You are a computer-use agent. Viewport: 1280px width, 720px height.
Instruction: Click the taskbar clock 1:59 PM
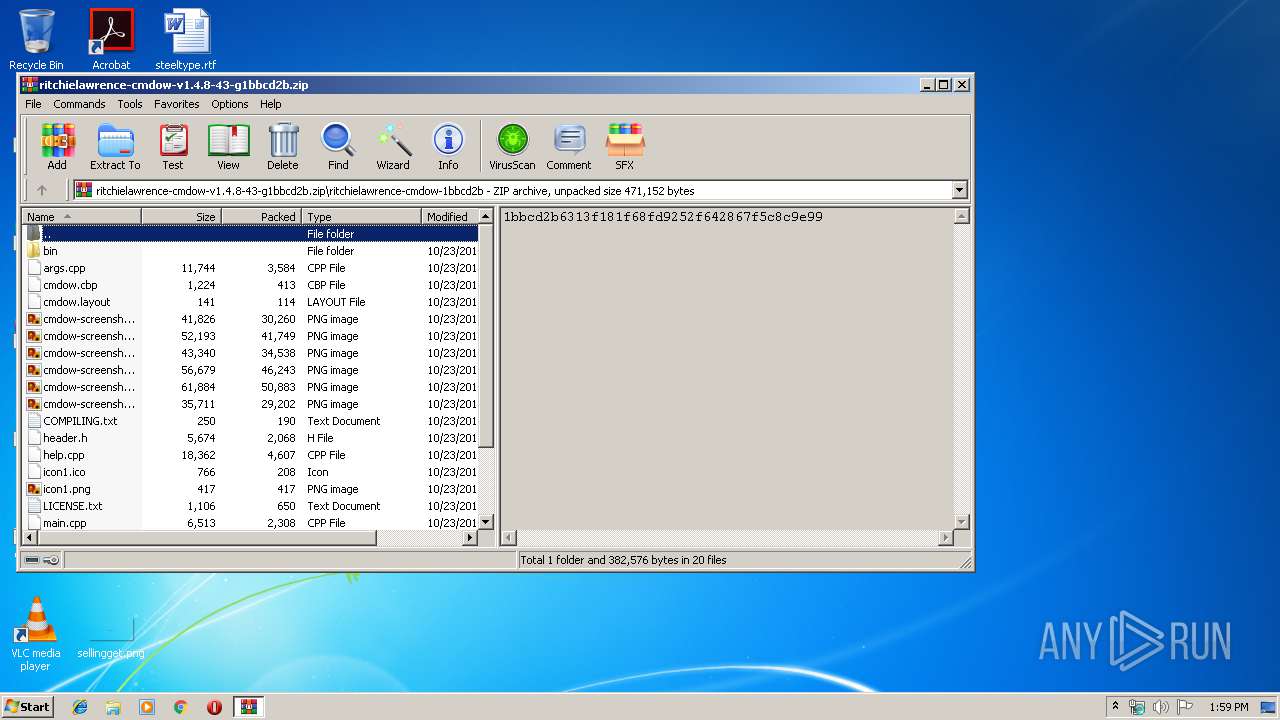(1228, 707)
